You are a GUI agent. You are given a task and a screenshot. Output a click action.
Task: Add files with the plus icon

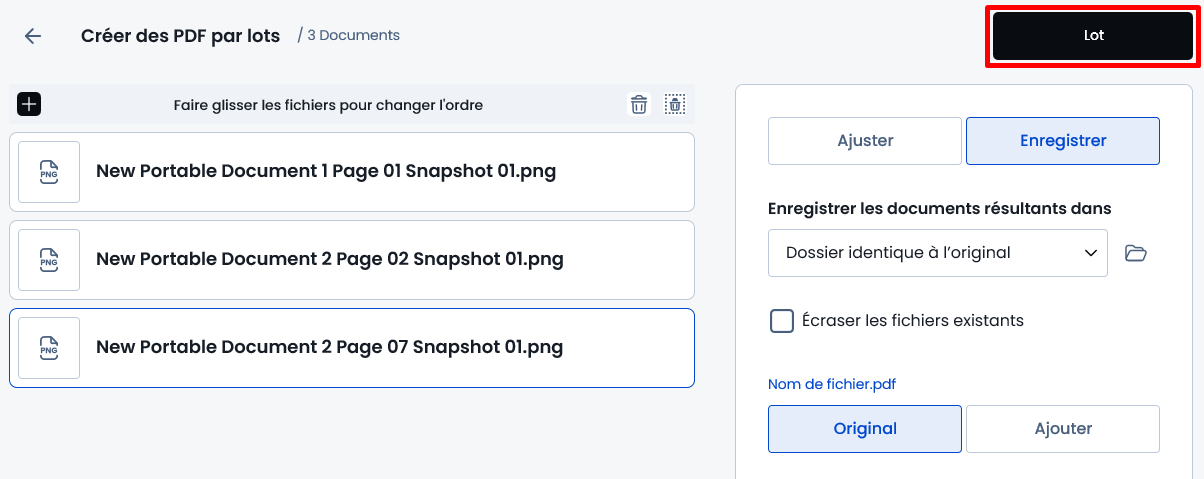29,104
